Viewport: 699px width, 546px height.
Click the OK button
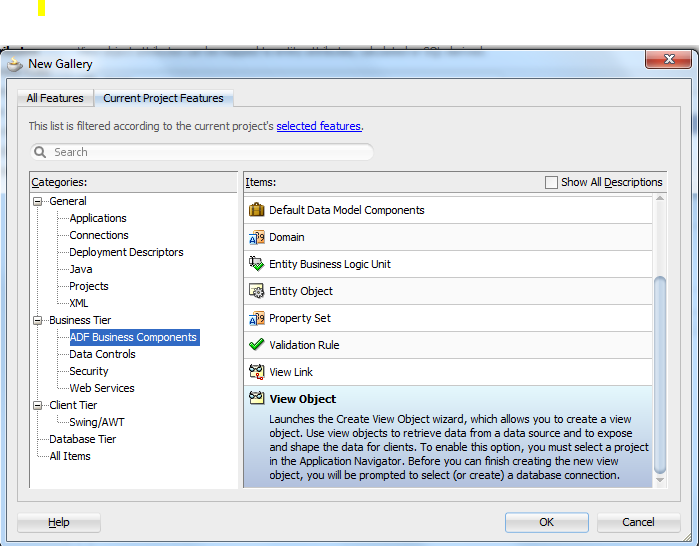tap(547, 522)
